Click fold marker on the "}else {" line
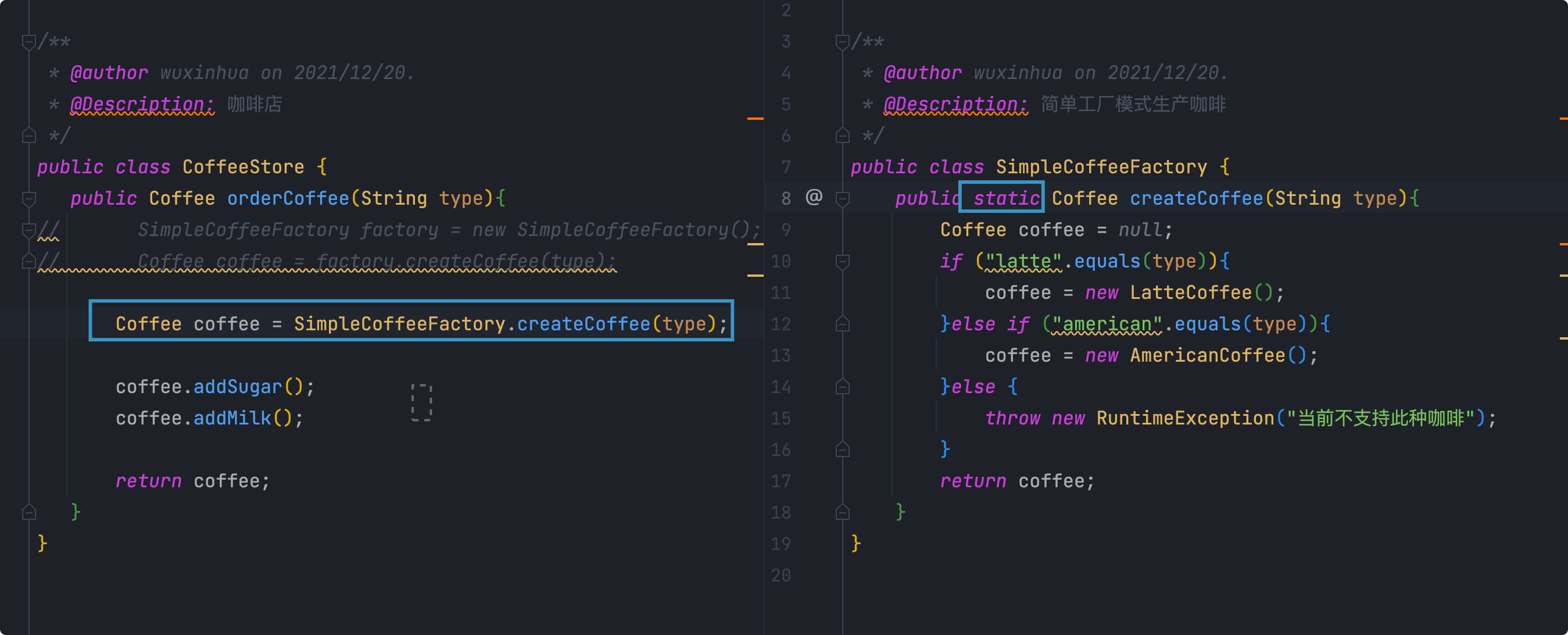Viewport: 1568px width, 635px height. [843, 387]
